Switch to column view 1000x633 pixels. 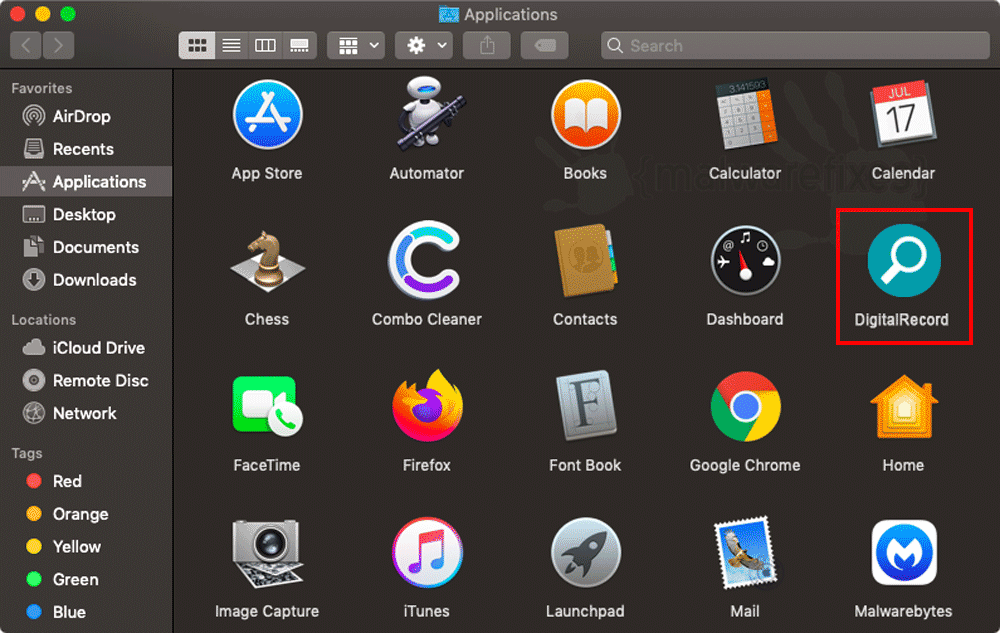(x=265, y=45)
